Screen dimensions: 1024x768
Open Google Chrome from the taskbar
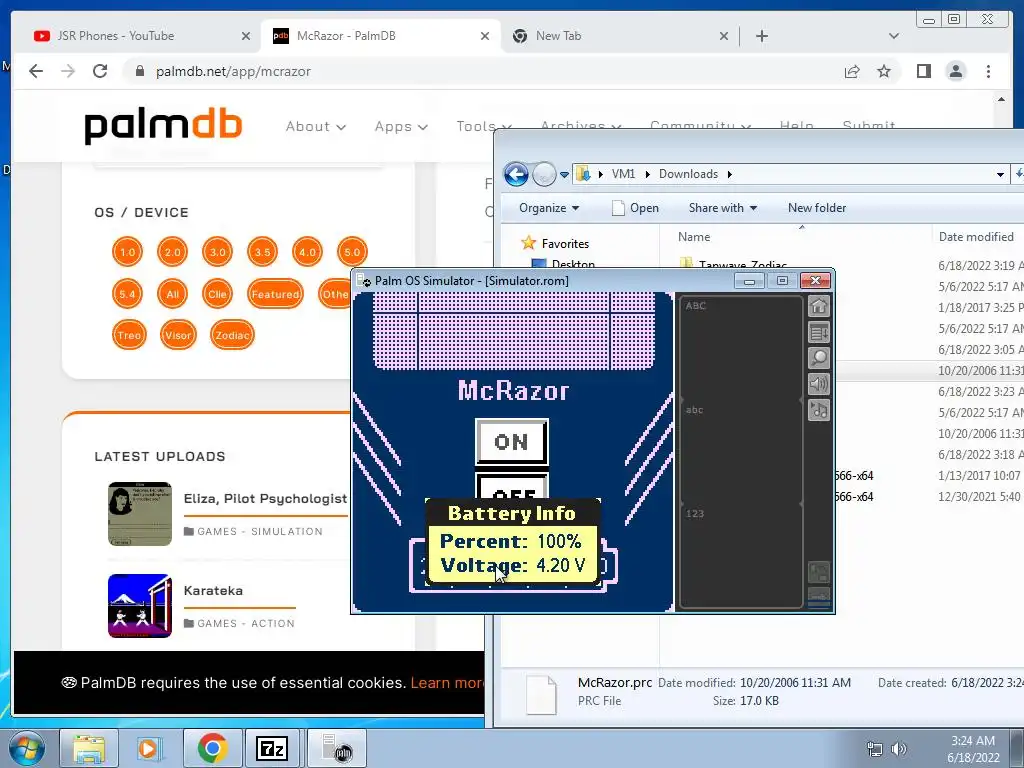[x=212, y=748]
